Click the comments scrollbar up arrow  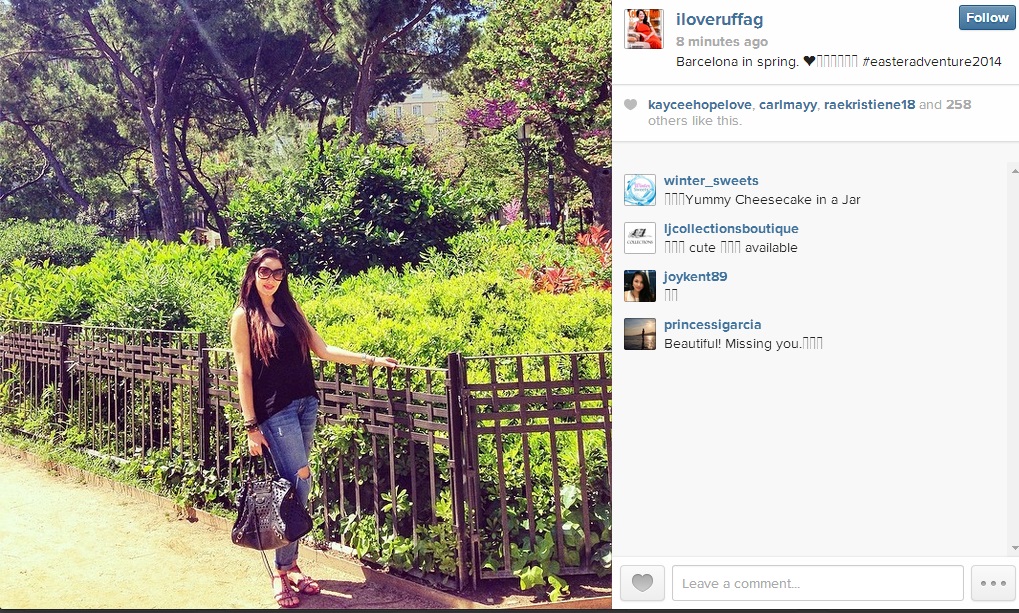click(1014, 171)
